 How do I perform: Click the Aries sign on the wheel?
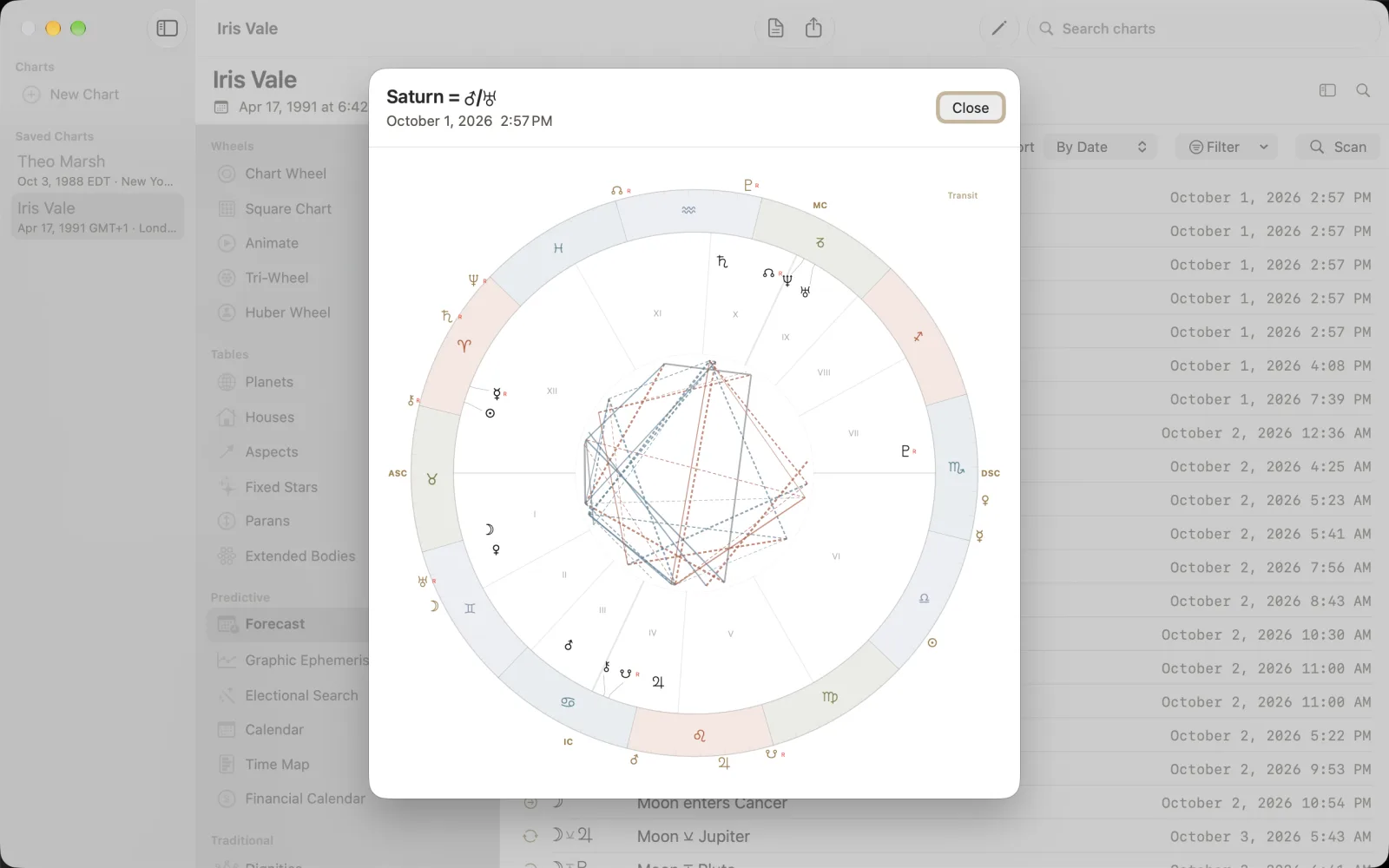point(464,345)
